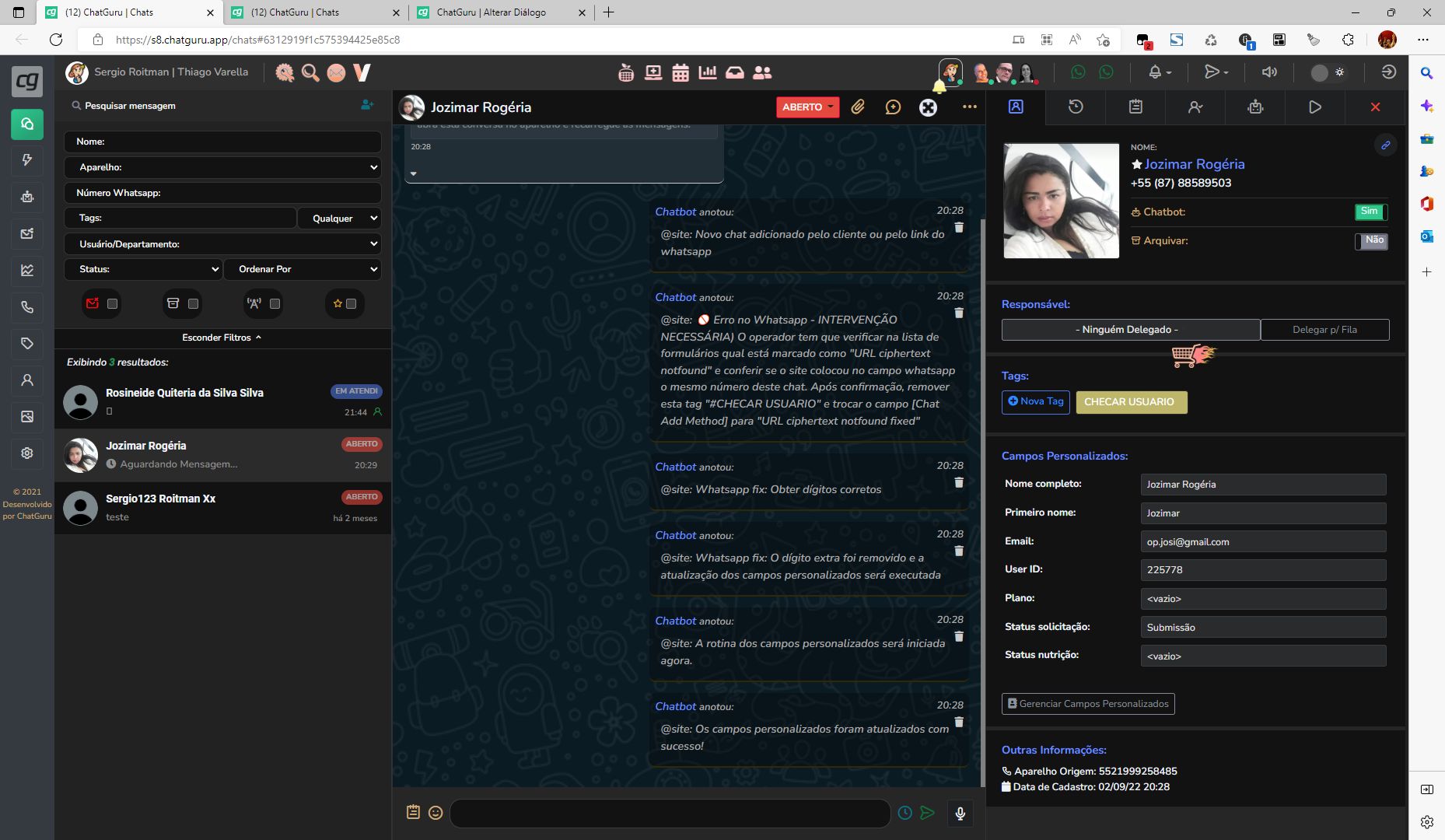This screenshot has width=1445, height=840.
Task: Click the microphone record audio icon
Action: (960, 813)
